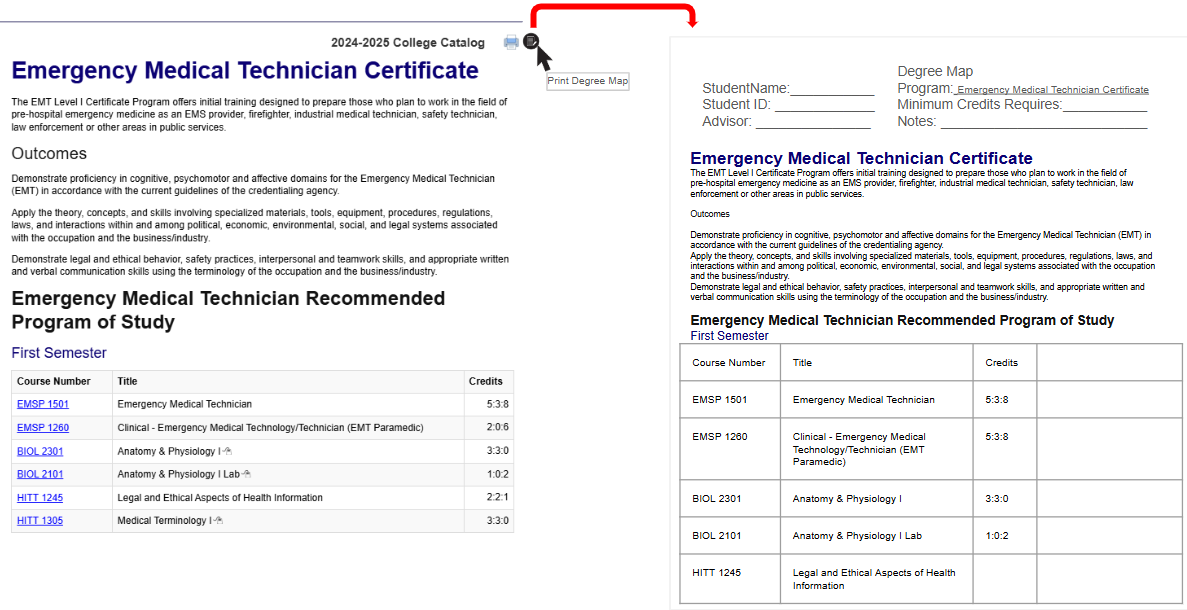Click HITT 1245 in the degree map table
This screenshot has width=1187, height=610.
coord(717,573)
